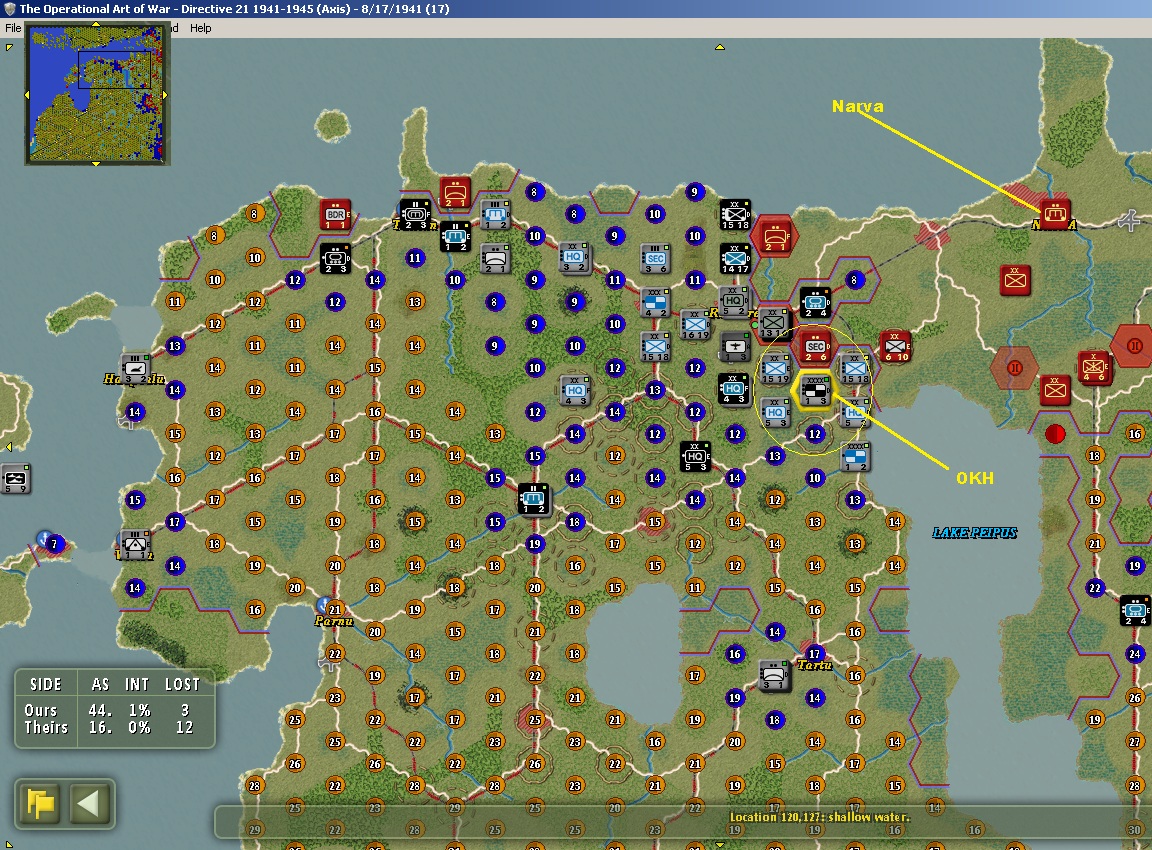Open the Help menu
Image resolution: width=1152 pixels, height=850 pixels.
[201, 28]
